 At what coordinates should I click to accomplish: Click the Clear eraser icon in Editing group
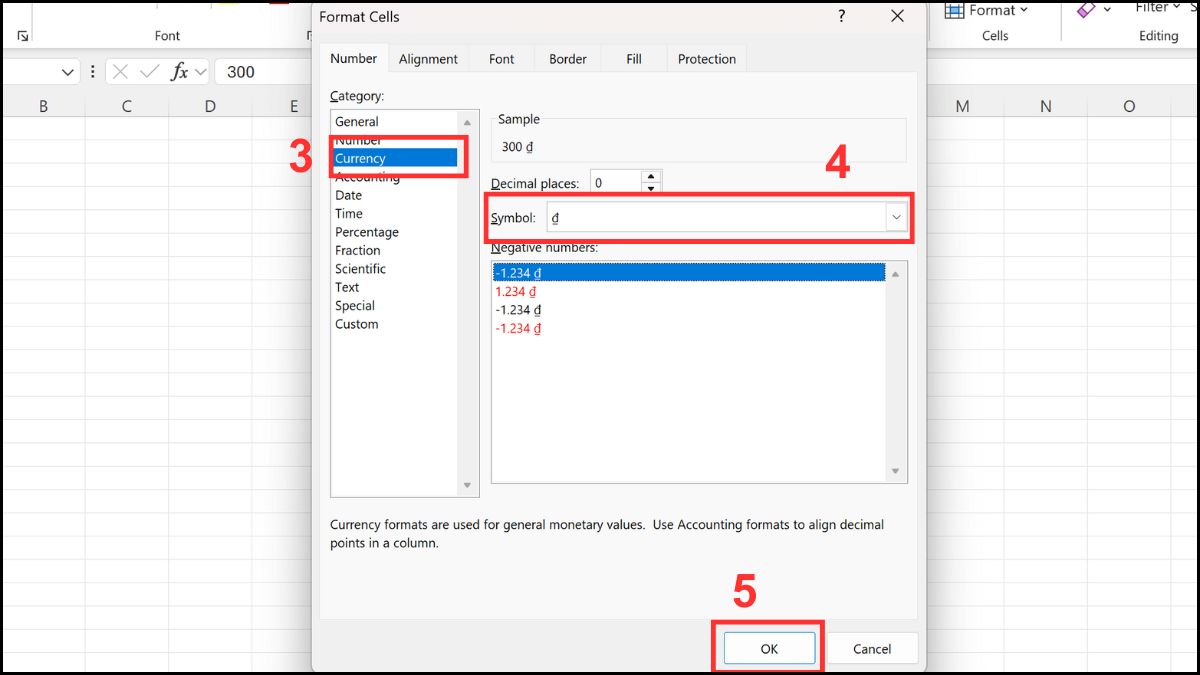pyautogui.click(x=1087, y=10)
